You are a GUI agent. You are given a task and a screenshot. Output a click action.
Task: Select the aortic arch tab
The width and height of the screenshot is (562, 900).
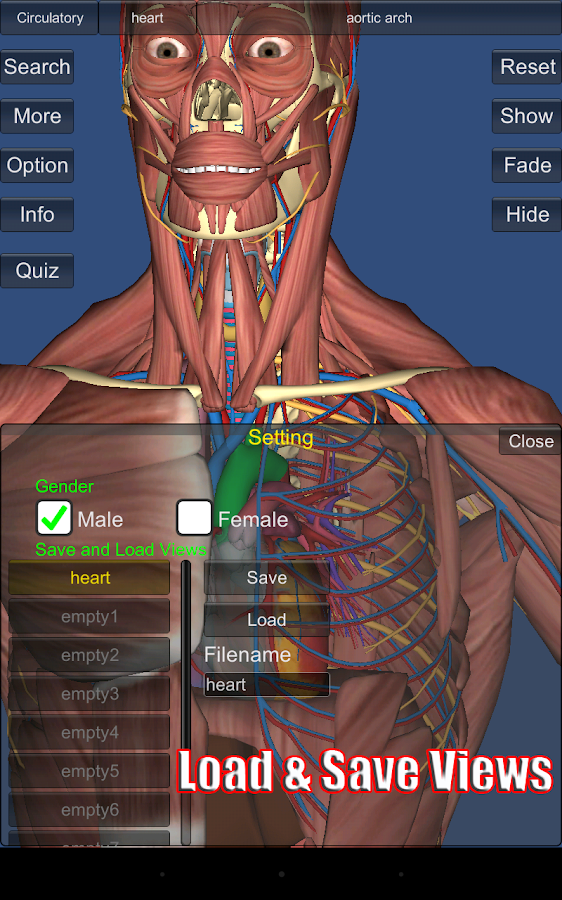(x=379, y=18)
